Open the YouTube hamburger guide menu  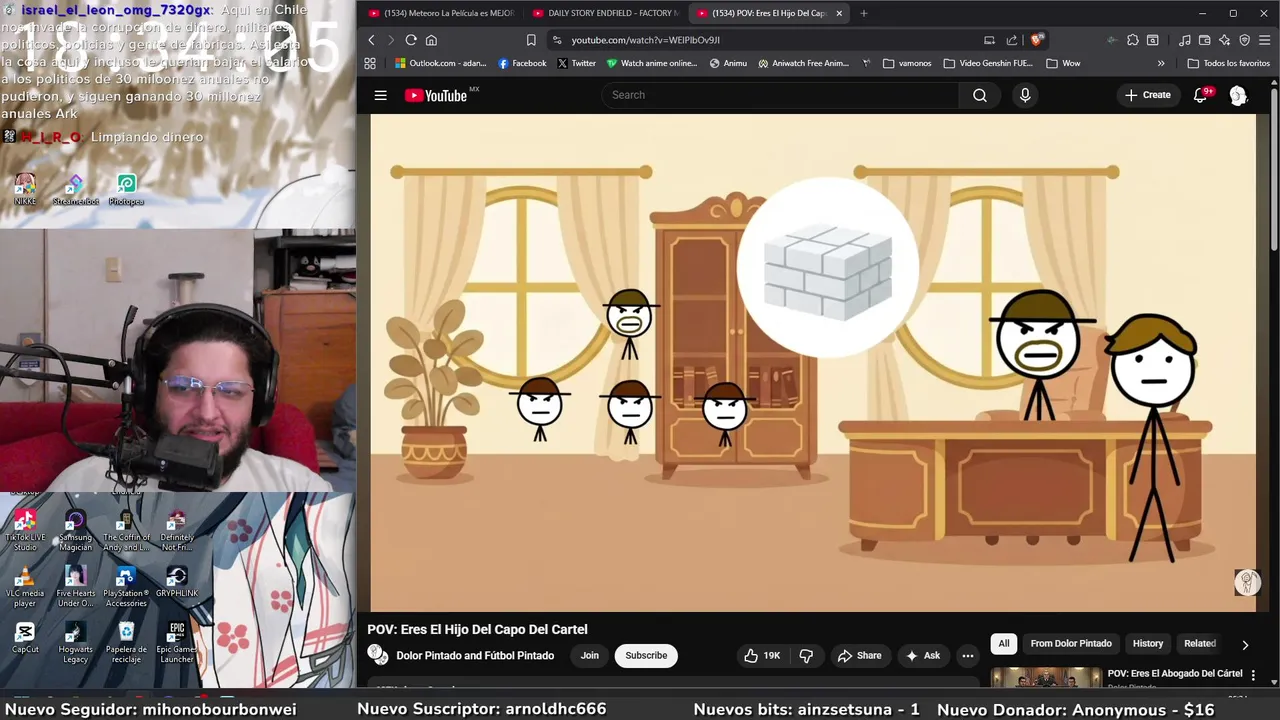coord(380,95)
